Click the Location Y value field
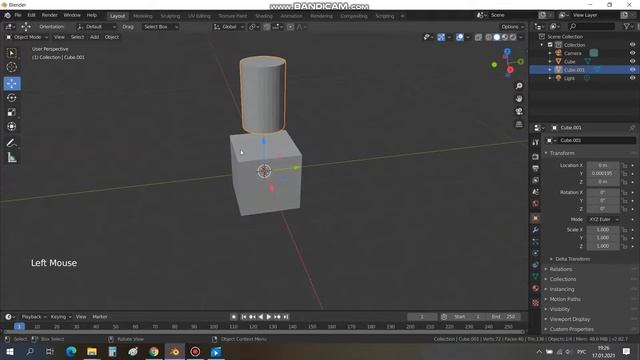640x360 pixels. tap(602, 173)
